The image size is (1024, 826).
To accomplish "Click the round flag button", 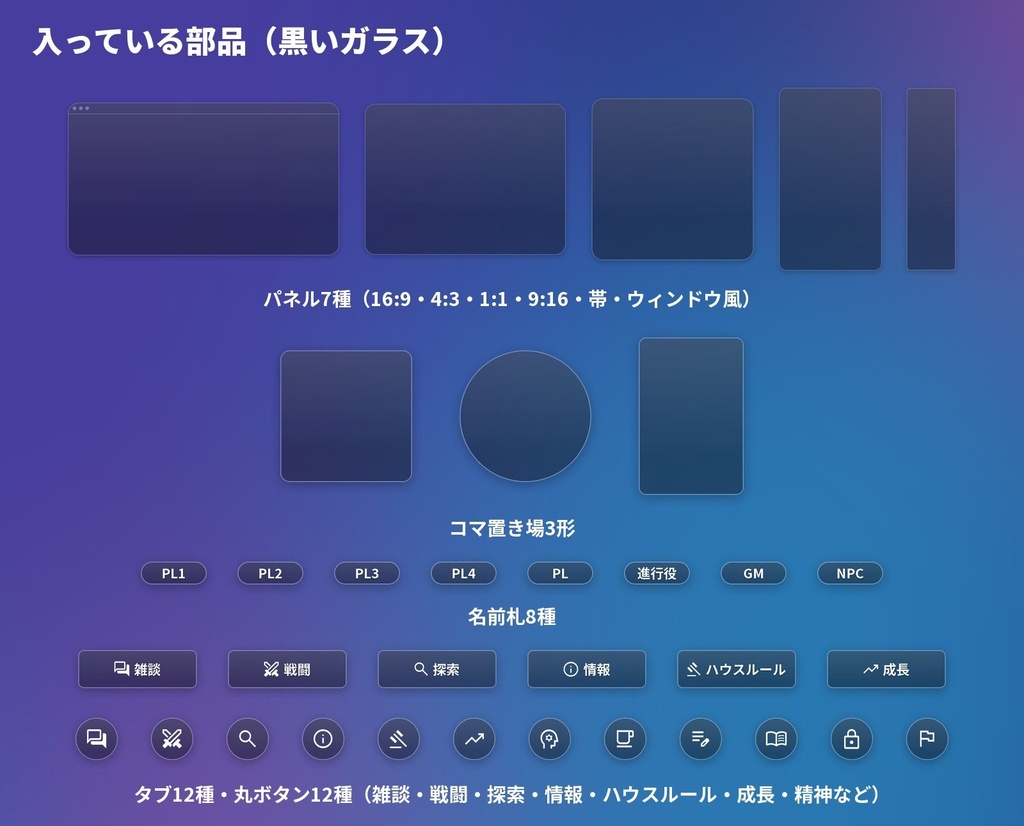I will pos(927,739).
